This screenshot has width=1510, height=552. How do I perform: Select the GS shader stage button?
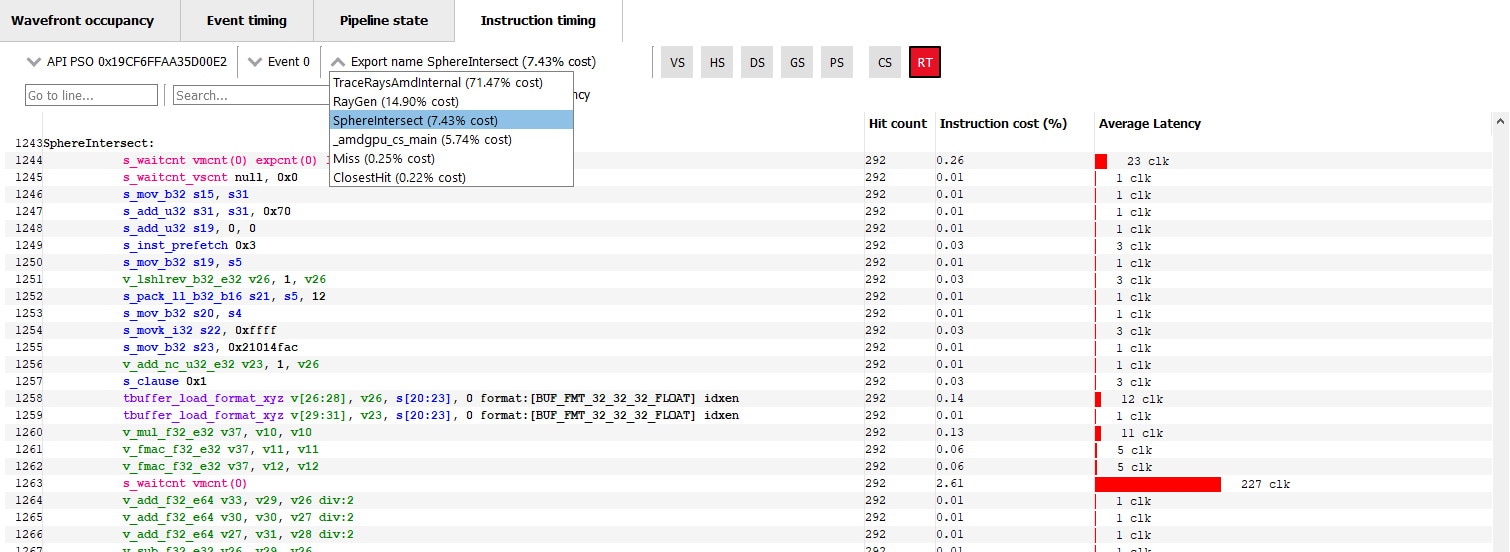click(x=797, y=62)
